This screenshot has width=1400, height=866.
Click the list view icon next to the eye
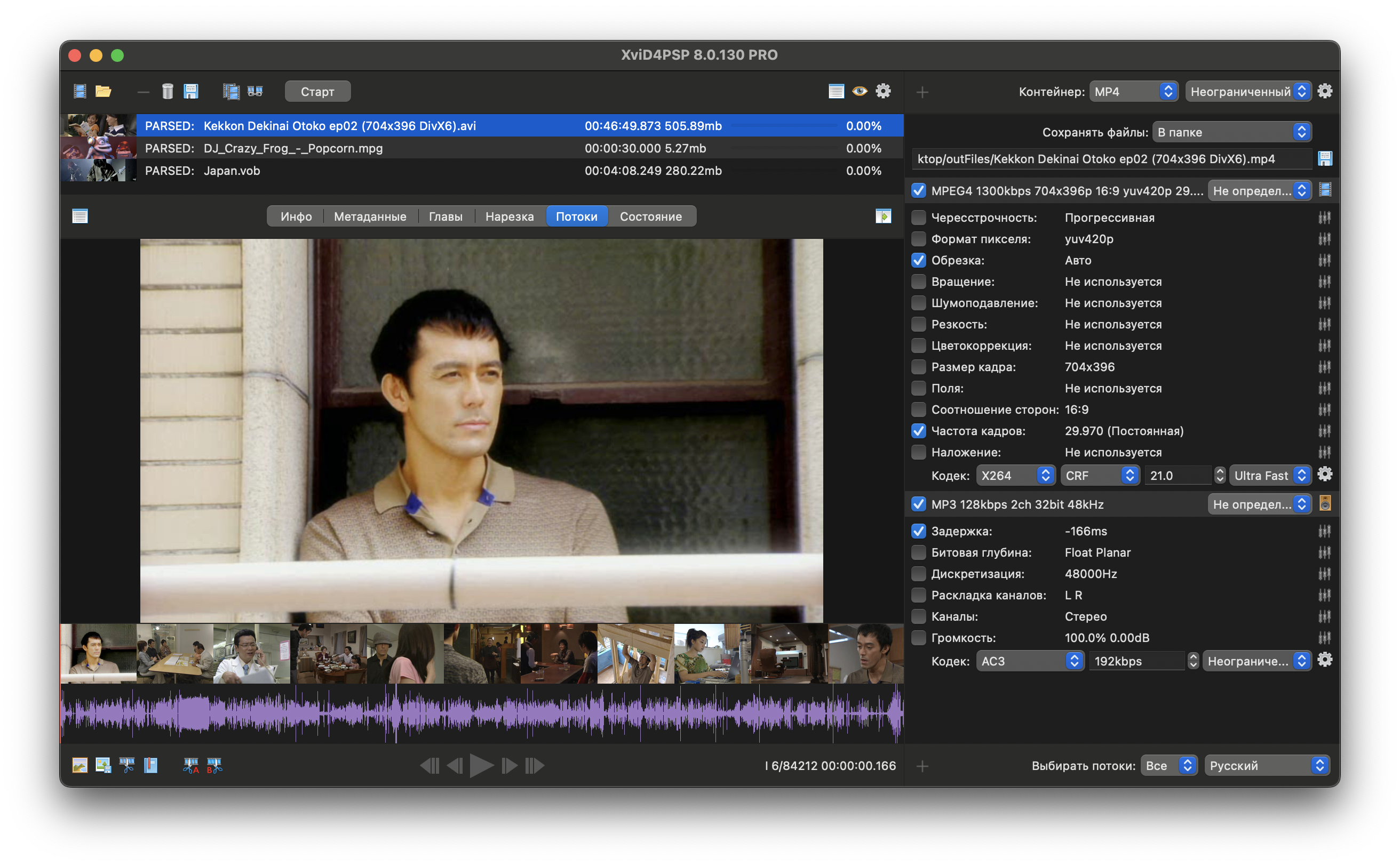pos(836,91)
